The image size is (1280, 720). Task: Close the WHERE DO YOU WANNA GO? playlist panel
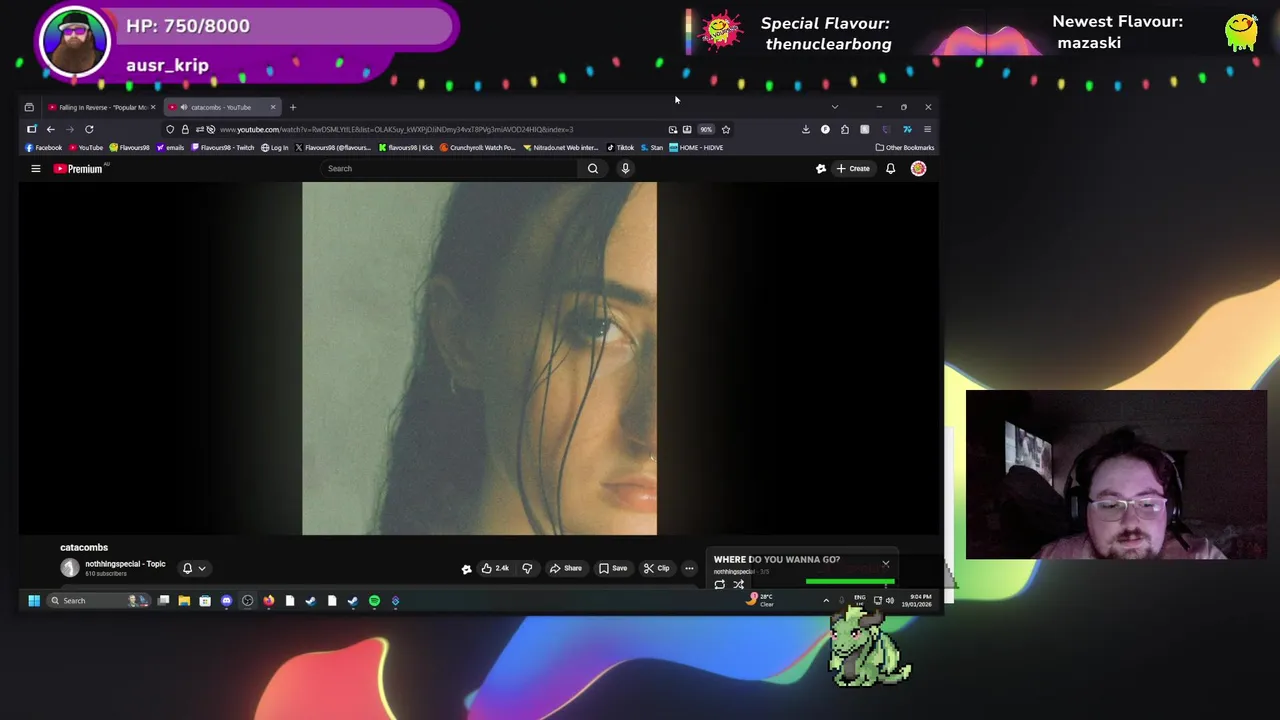[885, 564]
